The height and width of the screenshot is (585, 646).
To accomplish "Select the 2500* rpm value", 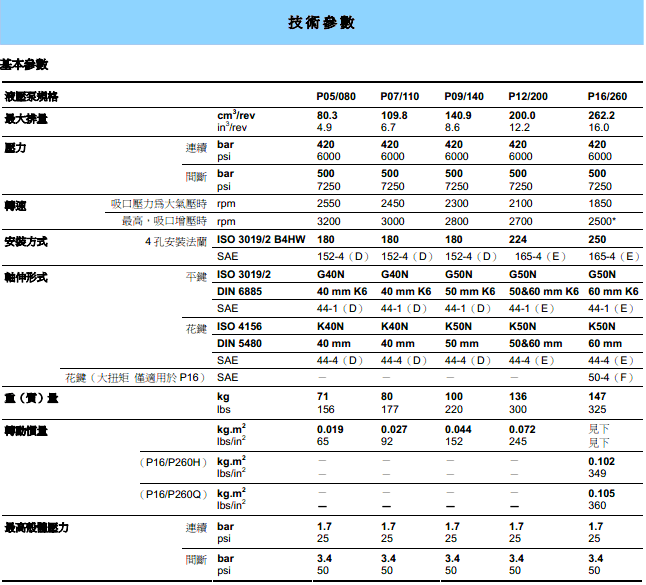I will click(x=602, y=221).
